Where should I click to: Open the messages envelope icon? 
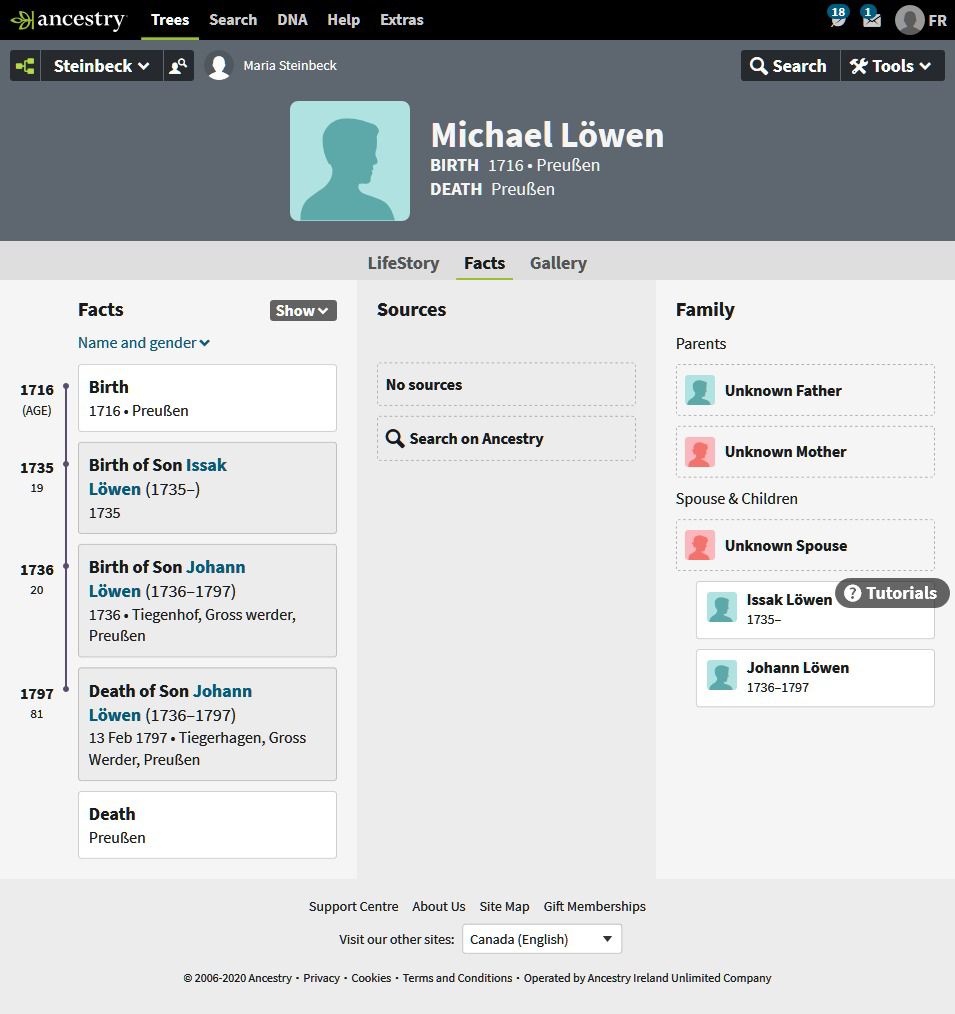[x=871, y=17]
